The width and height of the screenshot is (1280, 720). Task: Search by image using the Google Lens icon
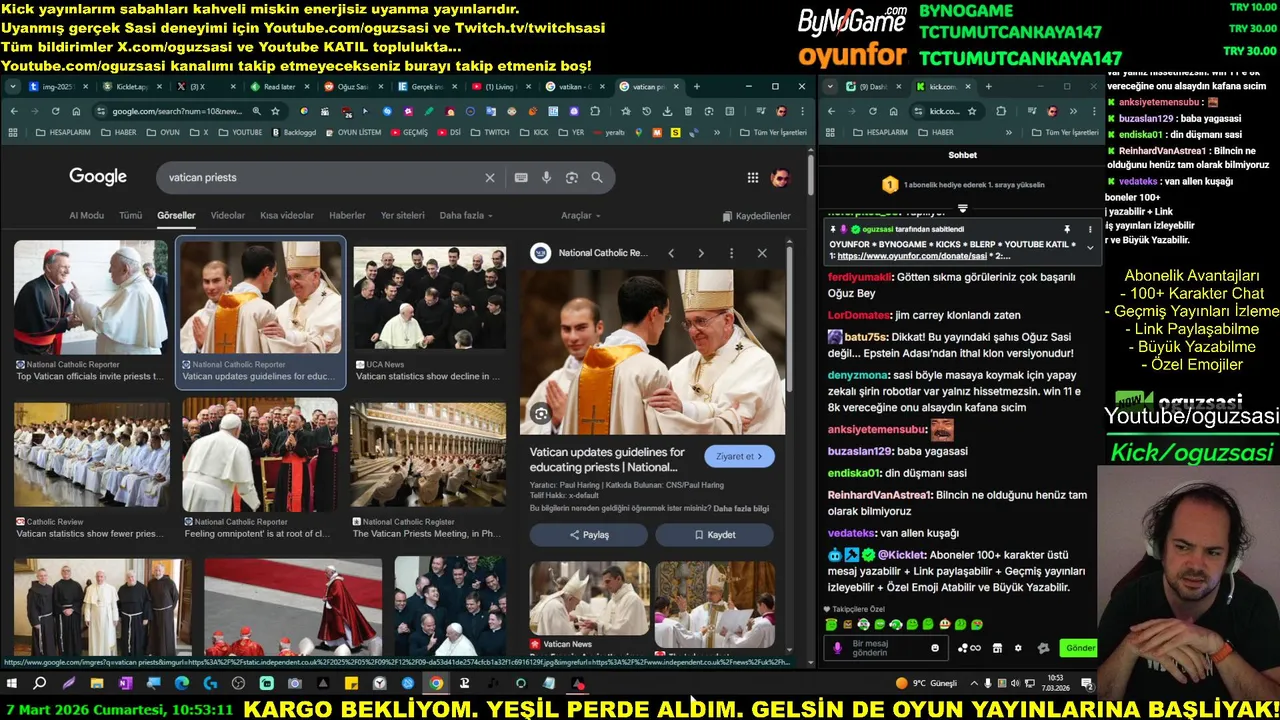click(x=572, y=177)
